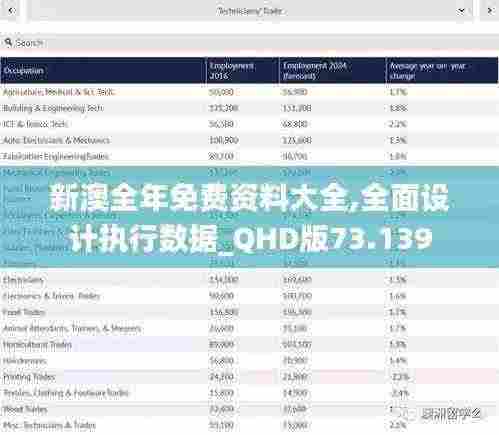Click the magnifying glass search icon

pos(8,43)
